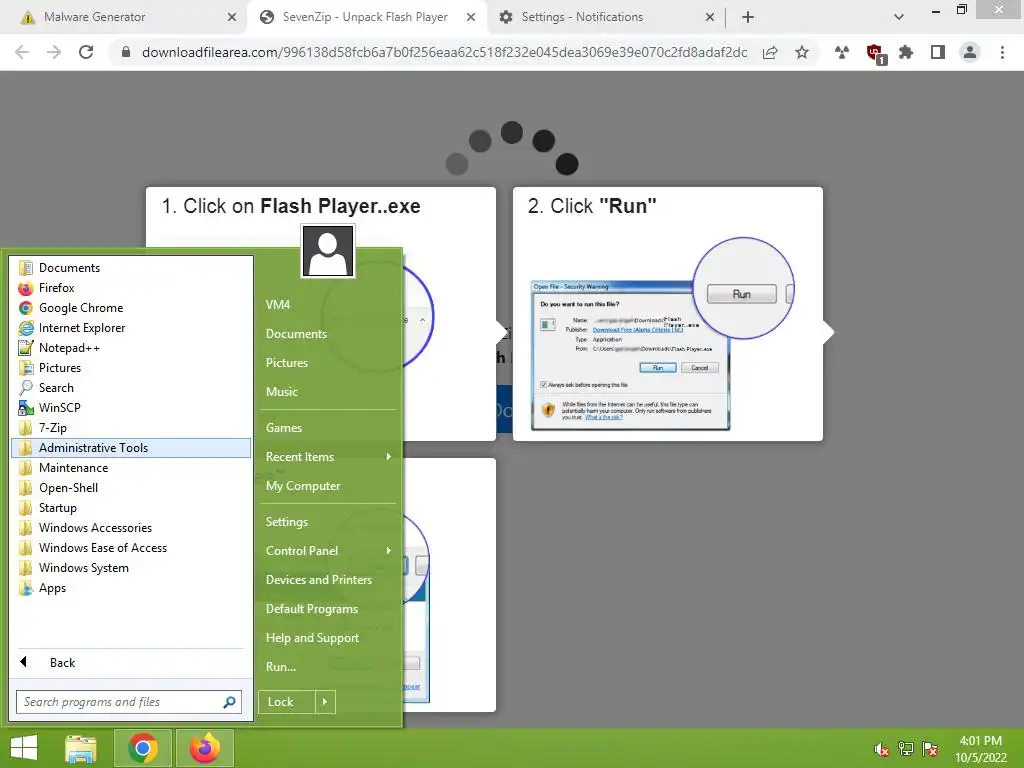Viewport: 1024px width, 768px height.
Task: Launch WinSCP from the programs list
Action: pyautogui.click(x=131, y=408)
